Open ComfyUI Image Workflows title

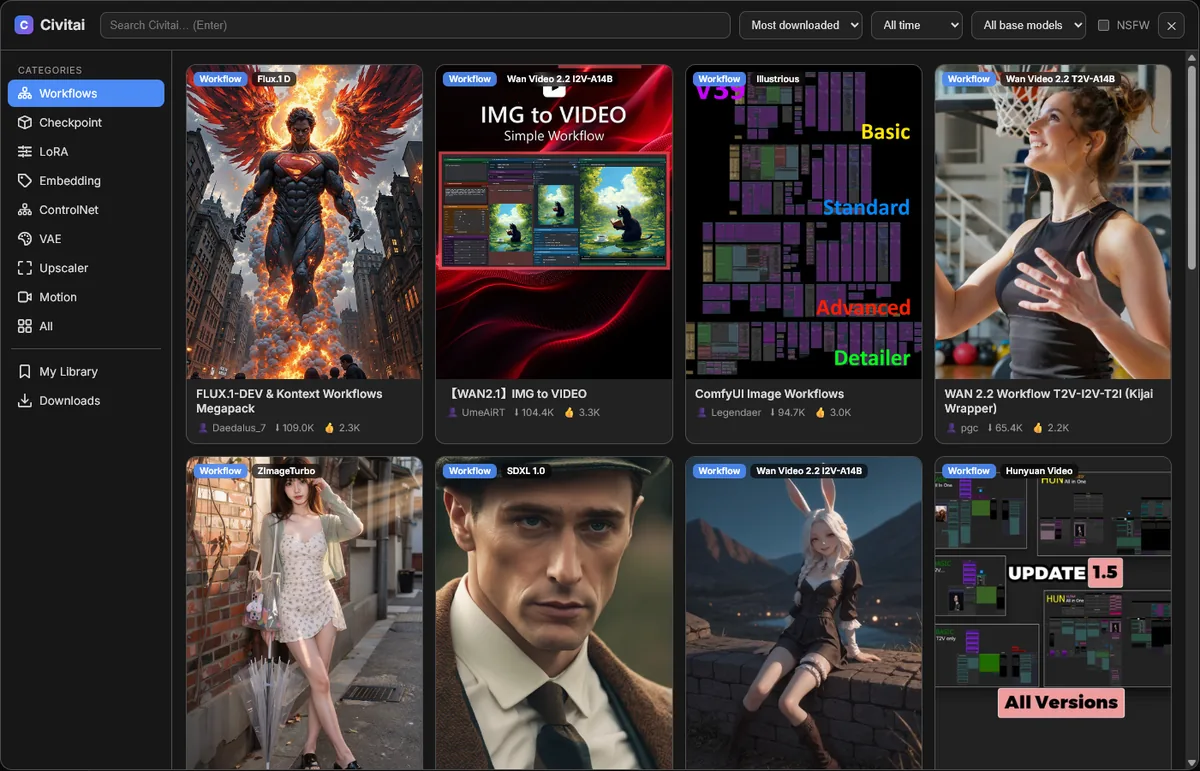769,394
